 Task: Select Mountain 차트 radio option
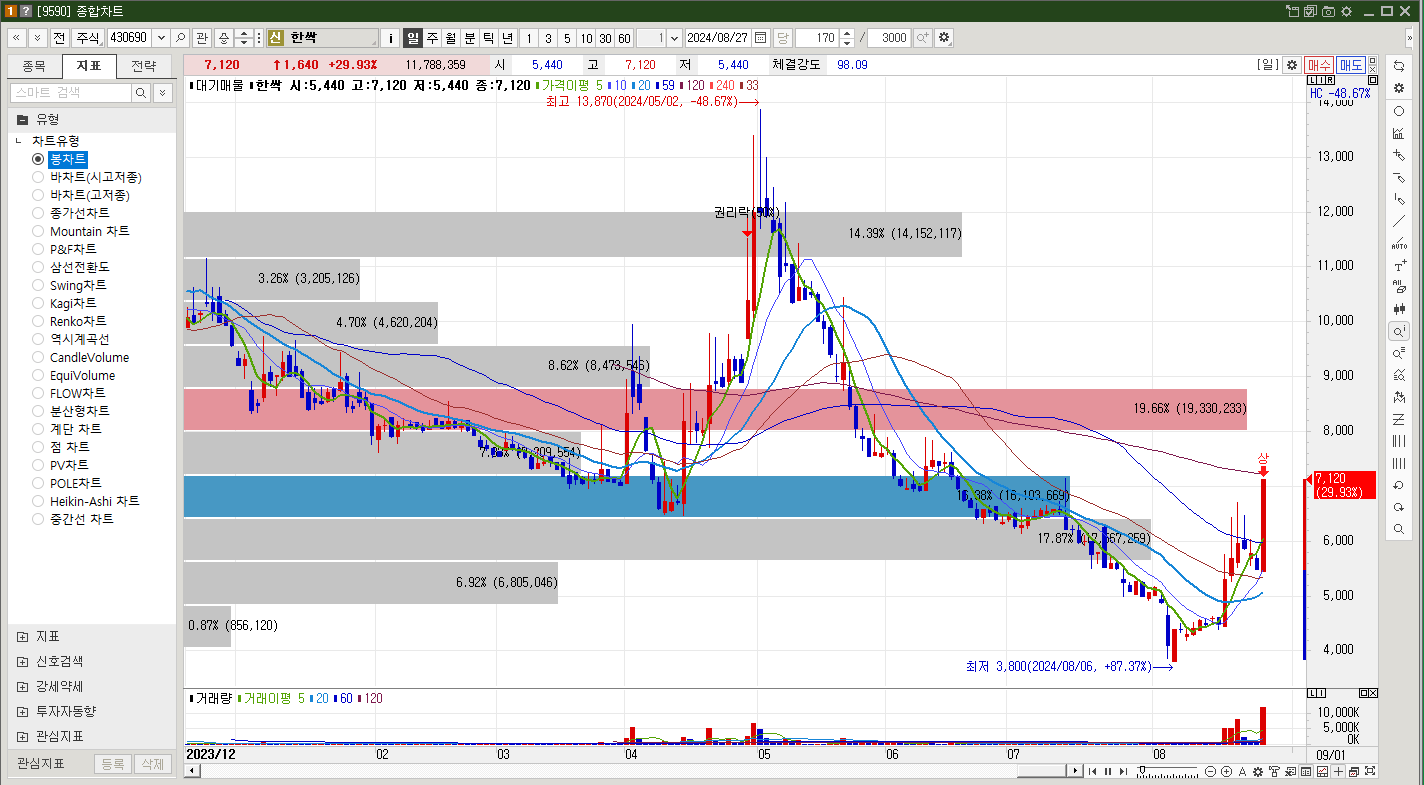(38, 231)
